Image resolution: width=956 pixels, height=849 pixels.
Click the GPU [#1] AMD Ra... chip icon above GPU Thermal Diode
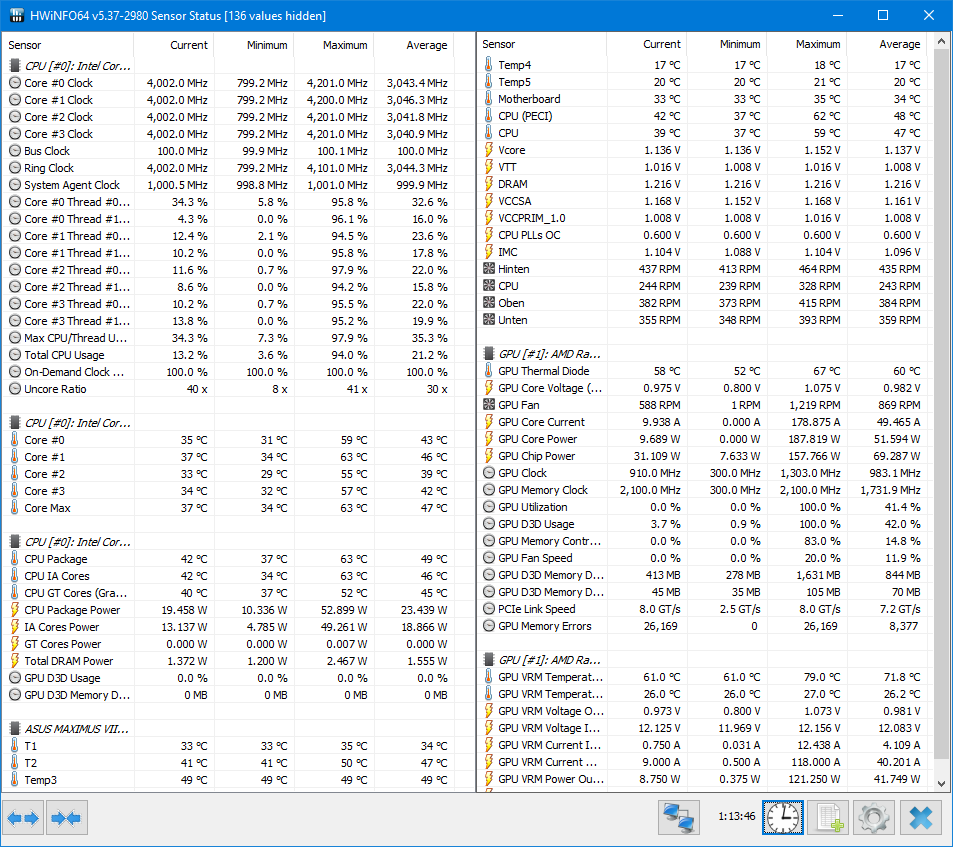coord(489,354)
